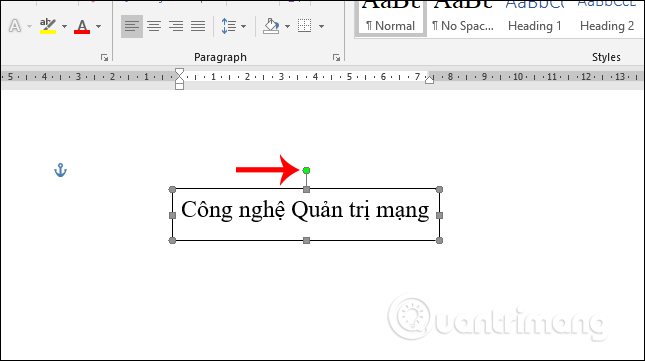Open Paragraph settings dialog launcher
This screenshot has width=645, height=361.
(336, 58)
